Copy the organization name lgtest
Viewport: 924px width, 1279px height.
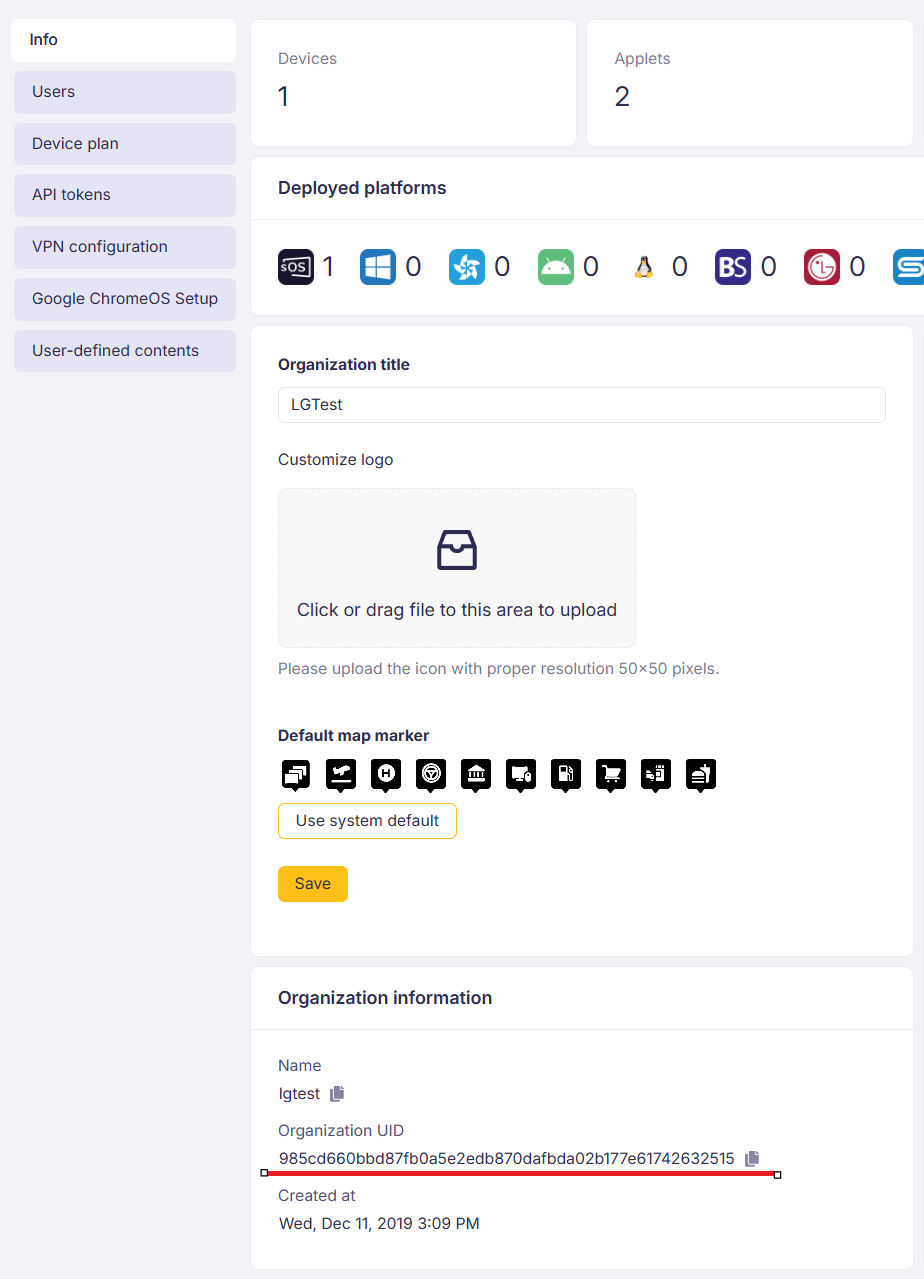click(x=337, y=1094)
